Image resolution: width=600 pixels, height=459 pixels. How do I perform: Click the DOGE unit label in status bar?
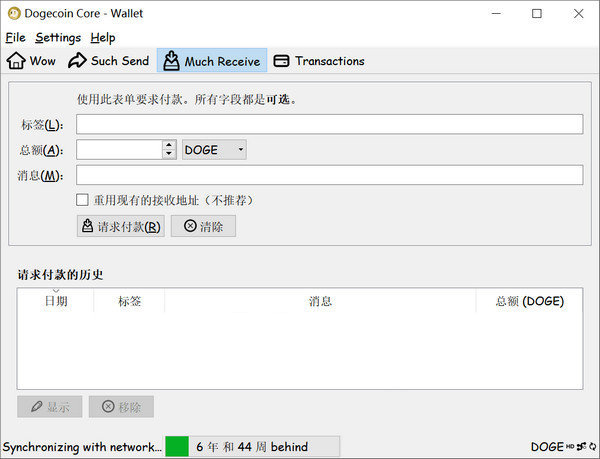coord(547,446)
